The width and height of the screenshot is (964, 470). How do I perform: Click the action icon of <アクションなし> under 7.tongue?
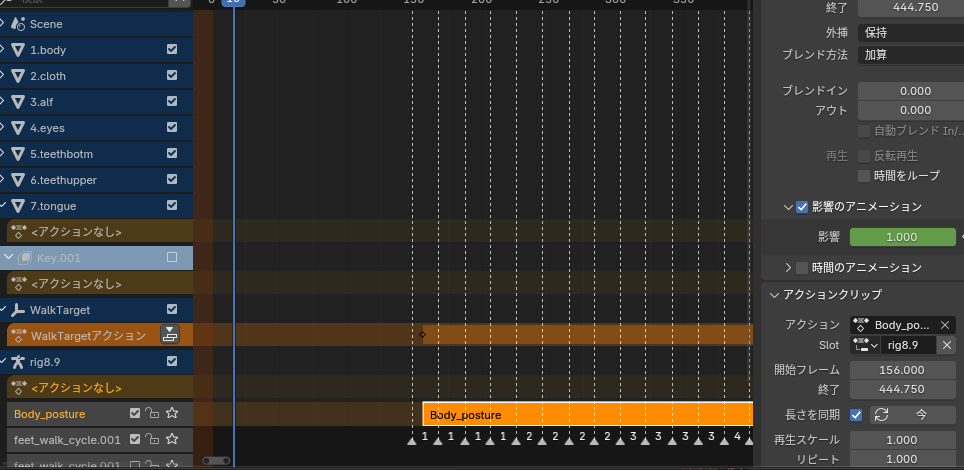[18, 231]
